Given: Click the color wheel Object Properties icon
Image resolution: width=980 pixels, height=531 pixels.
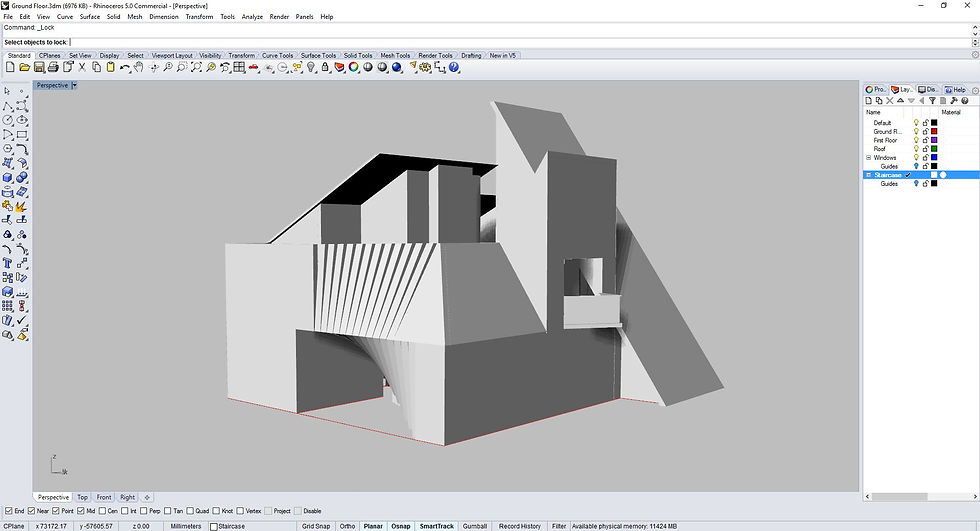Looking at the screenshot, I should point(354,67).
